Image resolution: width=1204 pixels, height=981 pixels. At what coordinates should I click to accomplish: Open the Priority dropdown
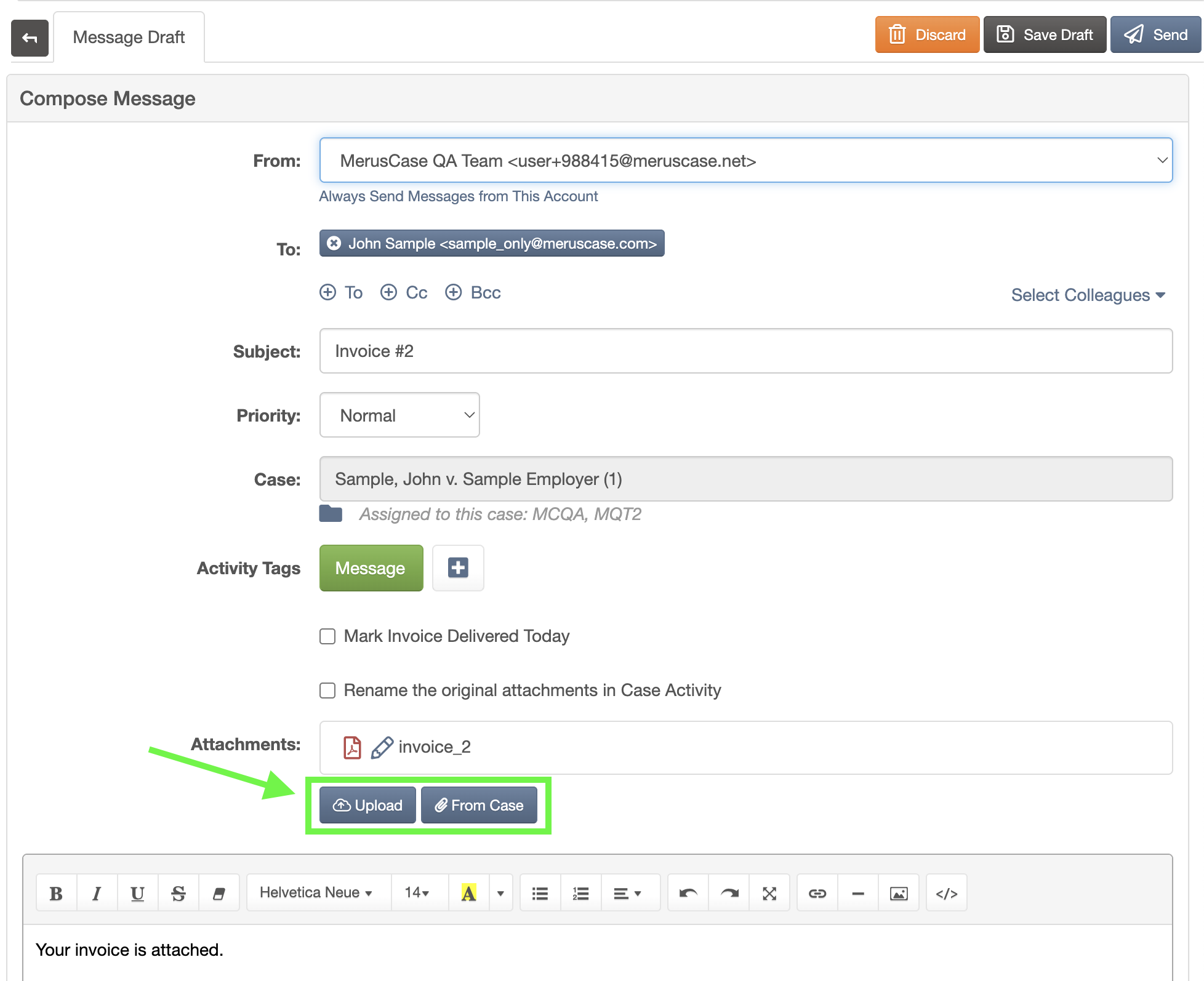tap(399, 415)
